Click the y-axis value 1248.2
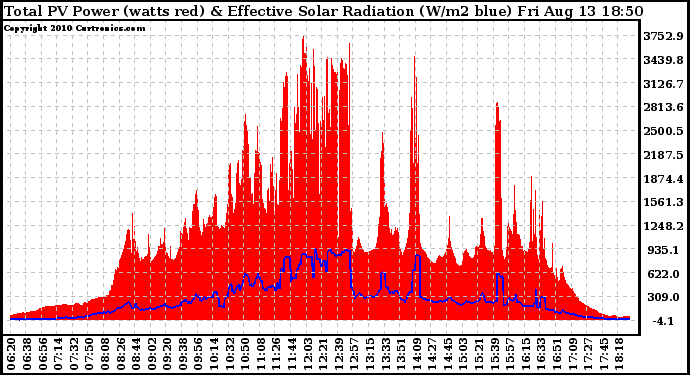 (663, 226)
